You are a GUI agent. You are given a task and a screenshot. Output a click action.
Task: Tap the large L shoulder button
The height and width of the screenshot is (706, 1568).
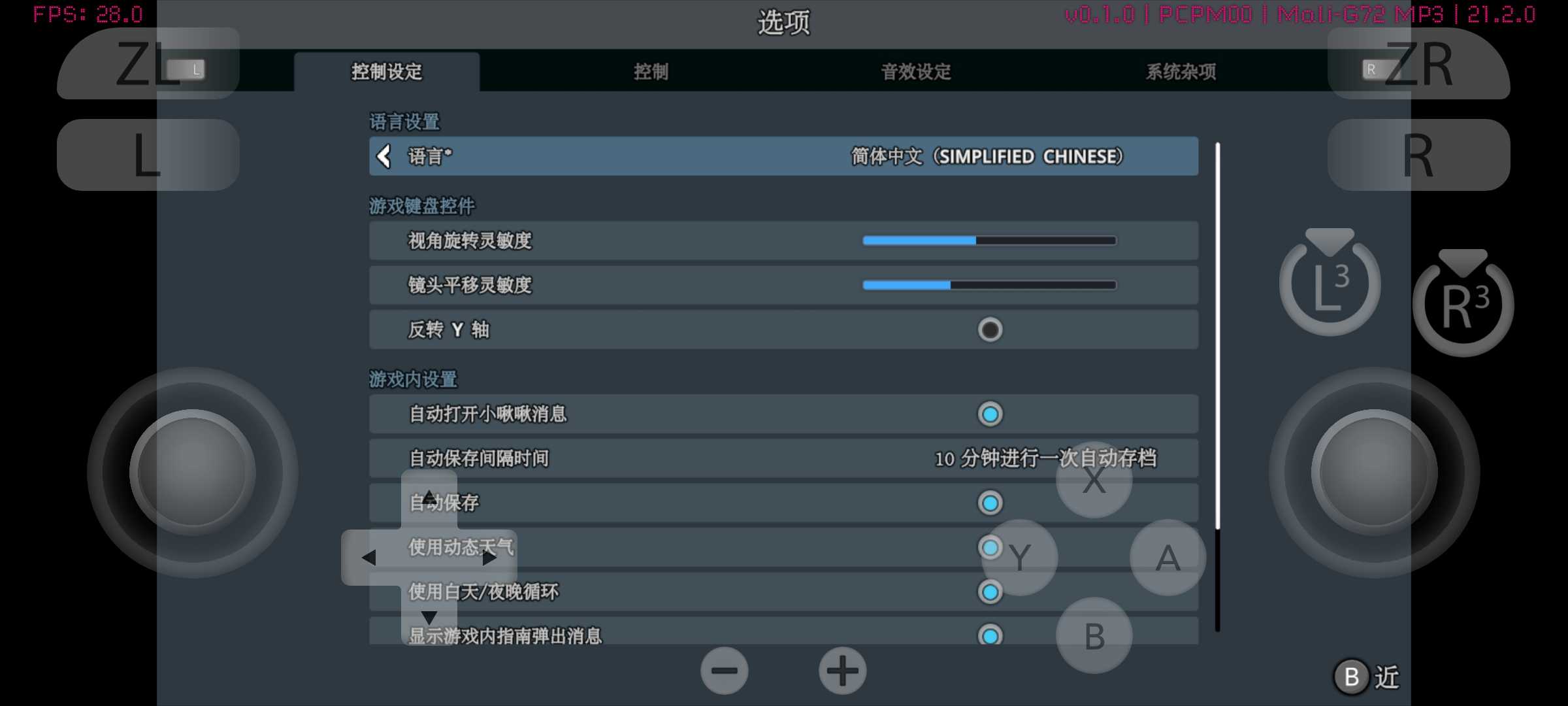[148, 155]
